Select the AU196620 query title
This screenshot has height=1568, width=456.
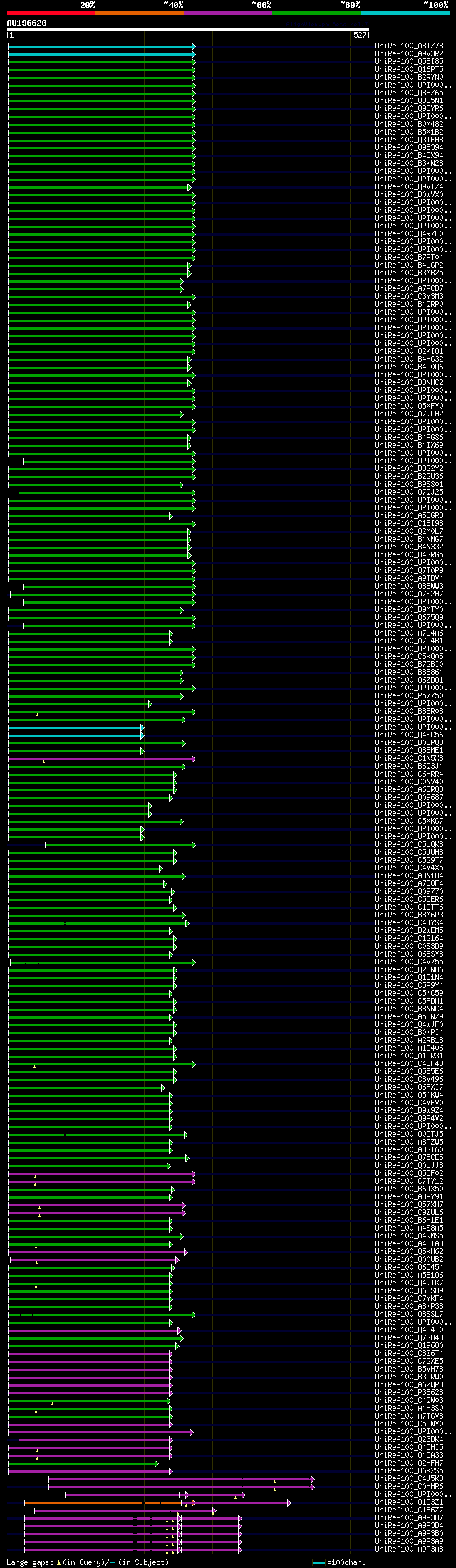click(26, 23)
